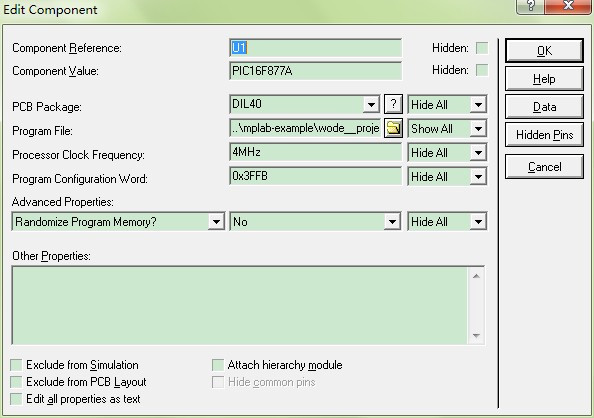Close the Edit Component dialog
This screenshot has width=594, height=418.
[567, 6]
